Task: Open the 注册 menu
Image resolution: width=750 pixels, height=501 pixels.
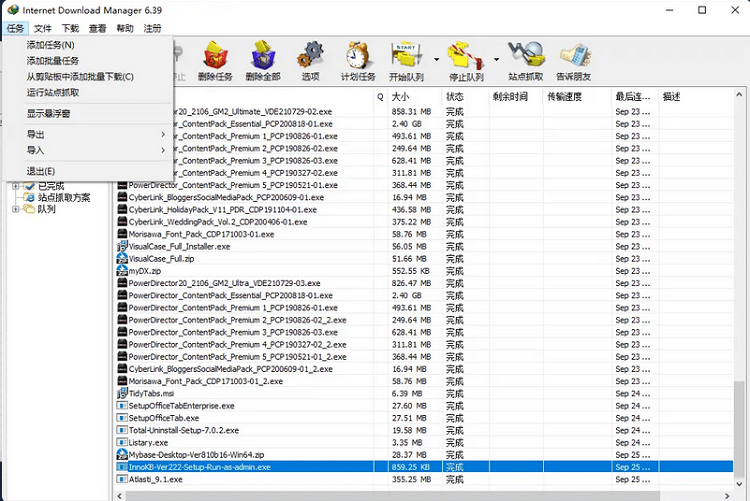Action: click(152, 29)
